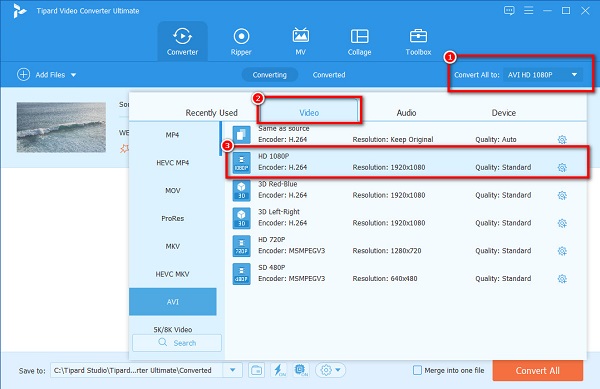600x389 pixels.
Task: Open settings gear for HD 720P profile
Action: pos(562,251)
